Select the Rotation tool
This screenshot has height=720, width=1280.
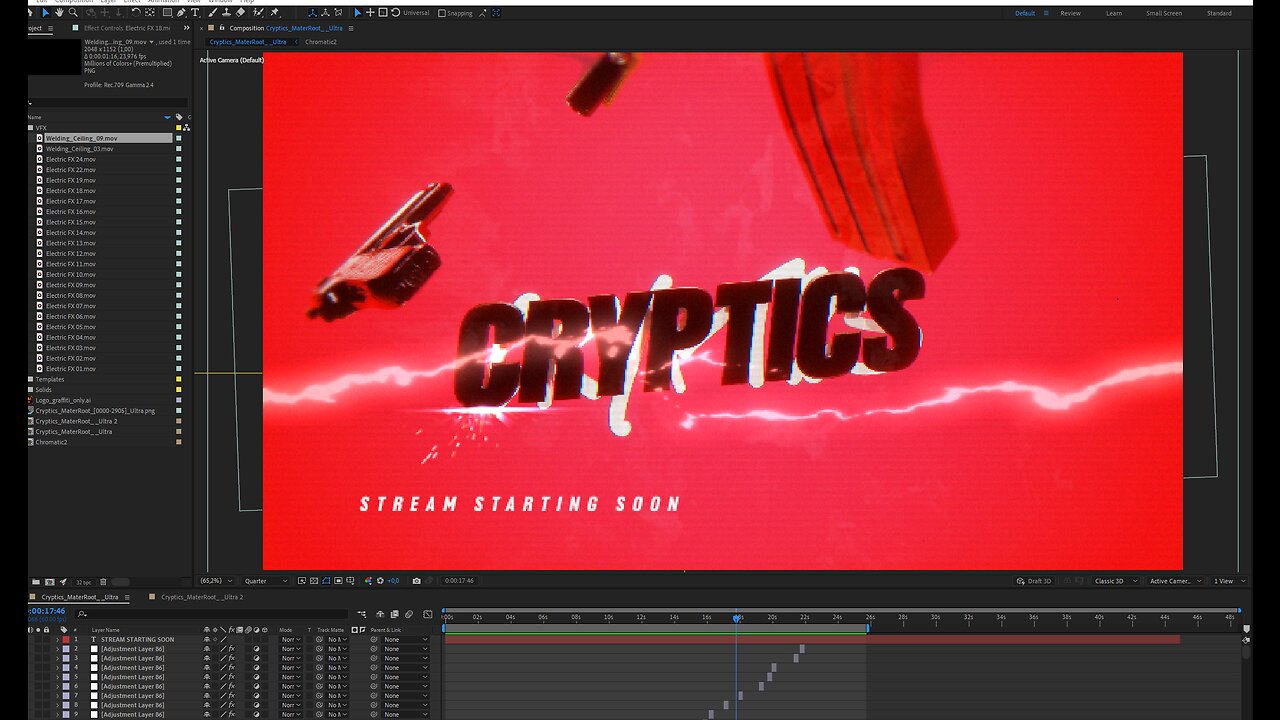[x=136, y=13]
